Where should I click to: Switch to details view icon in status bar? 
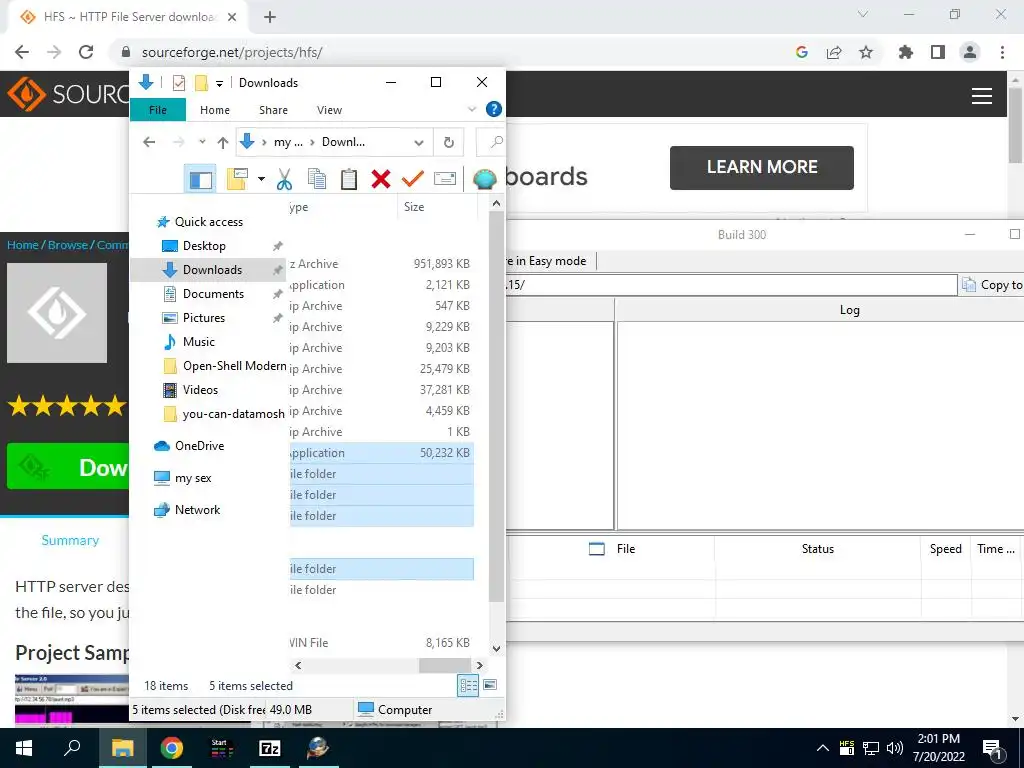point(468,685)
